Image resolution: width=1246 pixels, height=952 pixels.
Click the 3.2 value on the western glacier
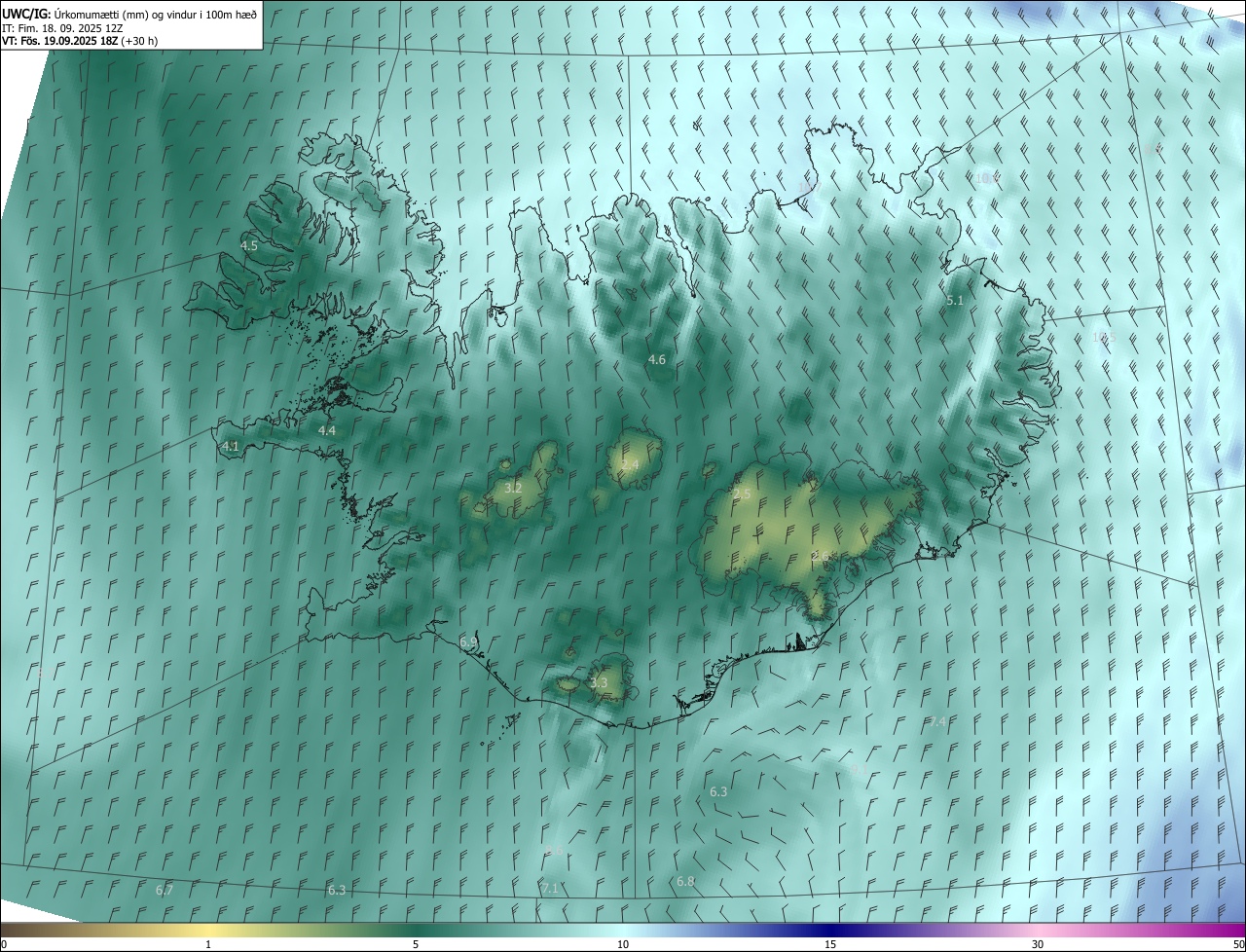(514, 488)
